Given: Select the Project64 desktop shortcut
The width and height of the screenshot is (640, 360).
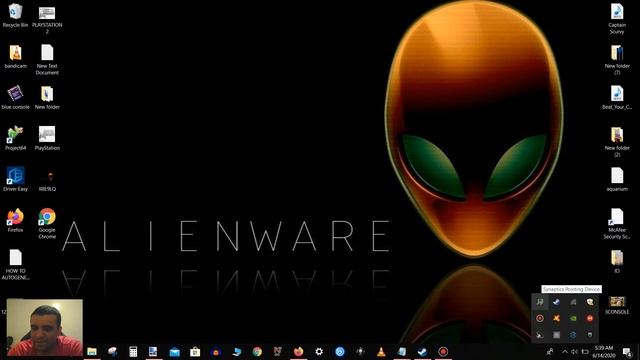Looking at the screenshot, I should click(15, 138).
